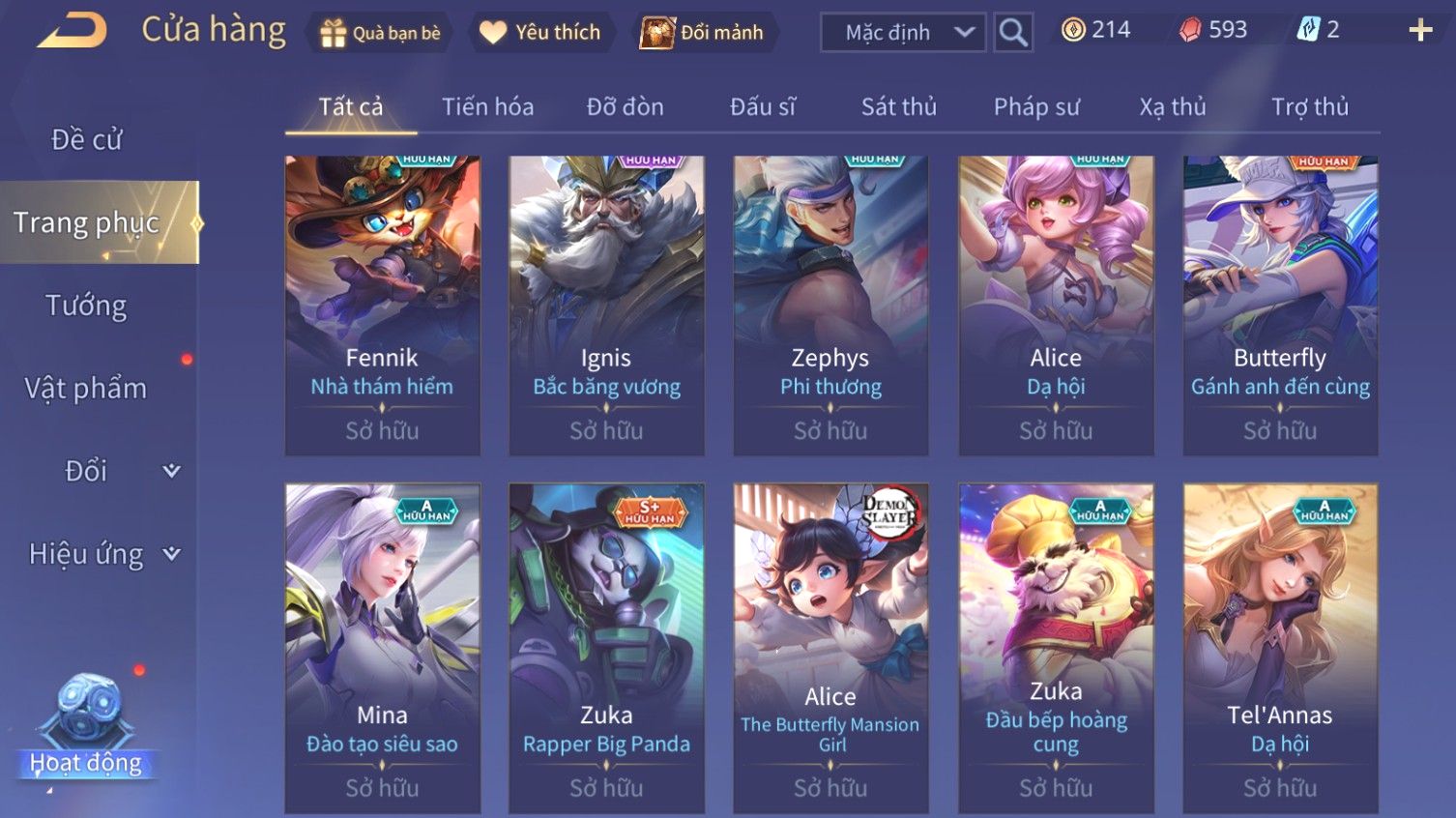The width and height of the screenshot is (1456, 818).
Task: Open Yêu thích favorites heart
Action: point(540,33)
